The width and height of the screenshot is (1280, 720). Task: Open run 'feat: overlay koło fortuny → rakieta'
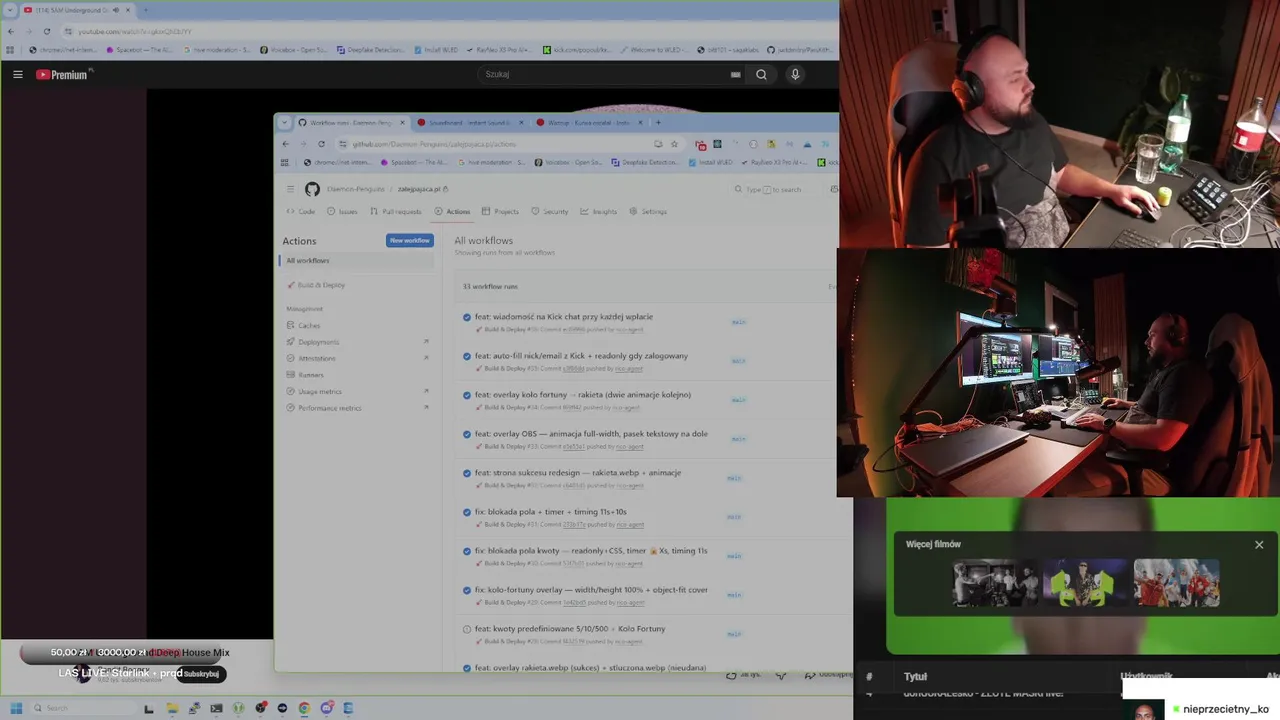click(583, 395)
